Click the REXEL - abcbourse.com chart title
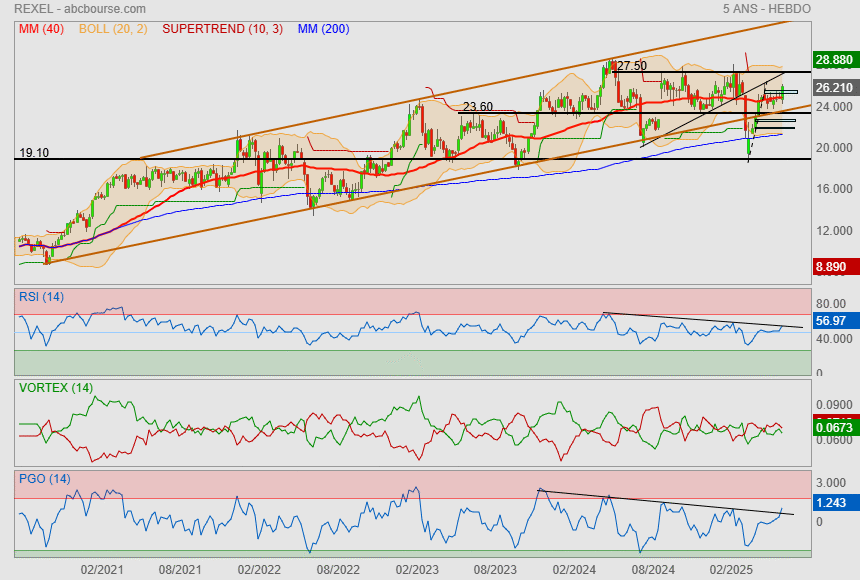Image resolution: width=860 pixels, height=580 pixels. (80, 9)
